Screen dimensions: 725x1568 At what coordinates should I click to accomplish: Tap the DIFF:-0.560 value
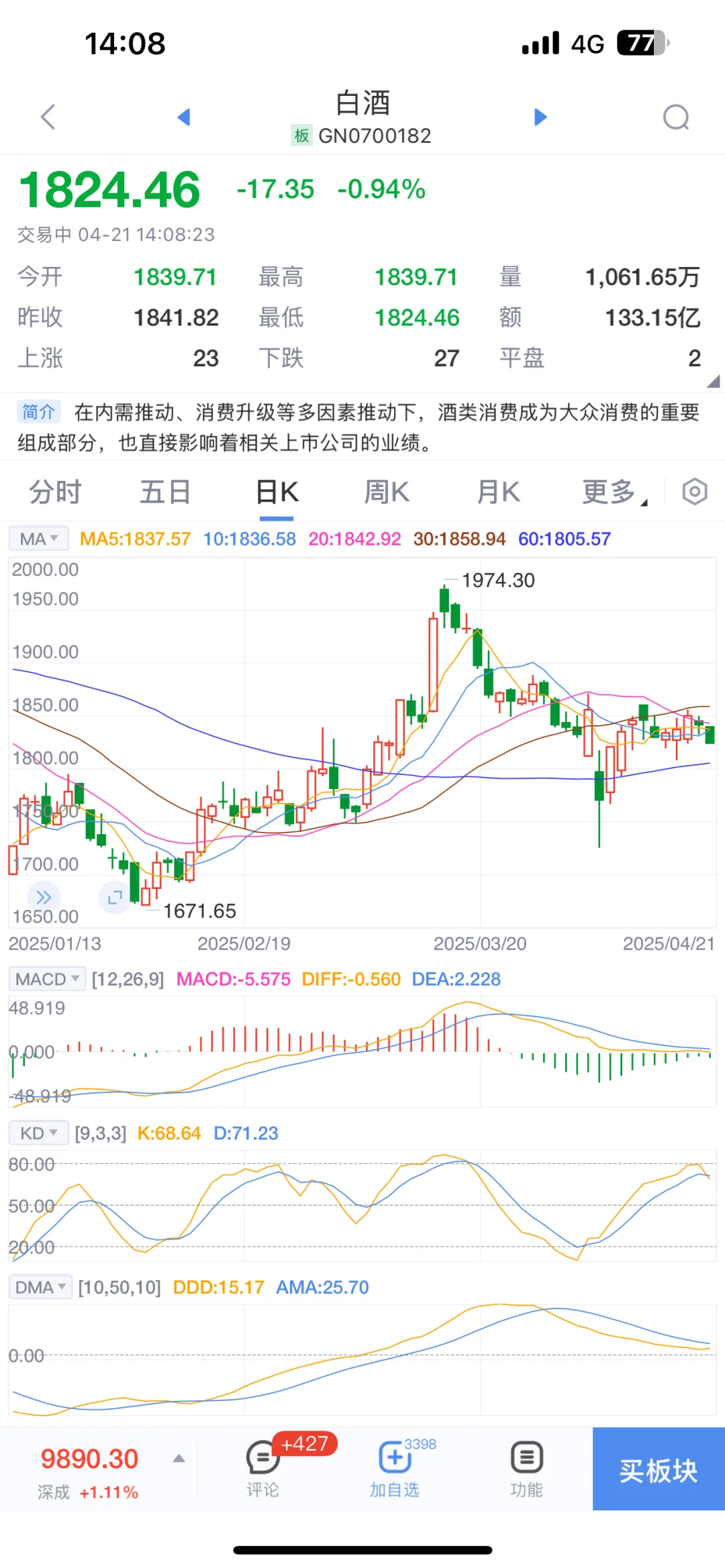351,979
